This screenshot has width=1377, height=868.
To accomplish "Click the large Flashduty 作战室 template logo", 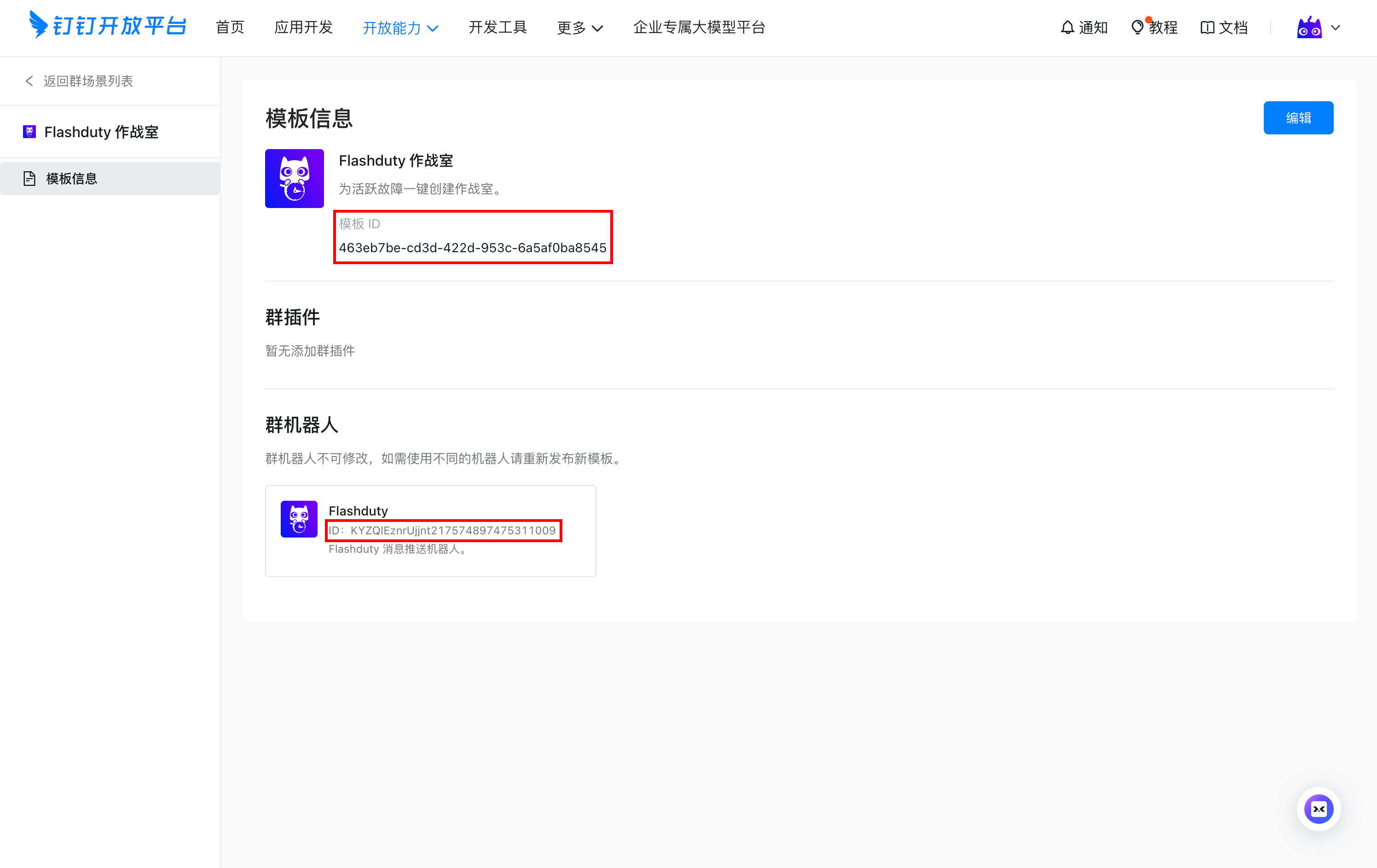I will tap(295, 179).
